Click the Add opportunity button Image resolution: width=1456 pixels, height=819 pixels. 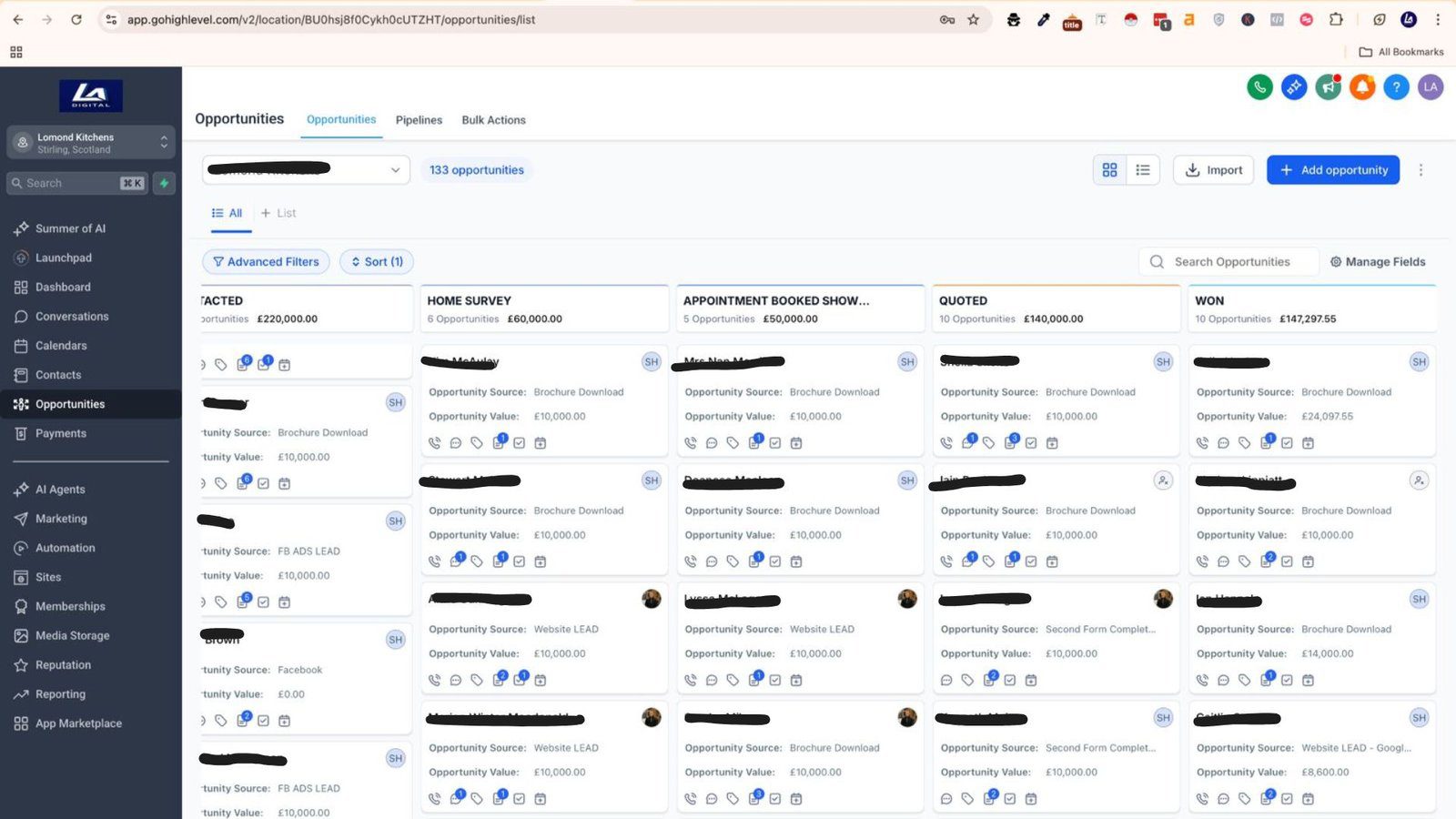(1333, 170)
